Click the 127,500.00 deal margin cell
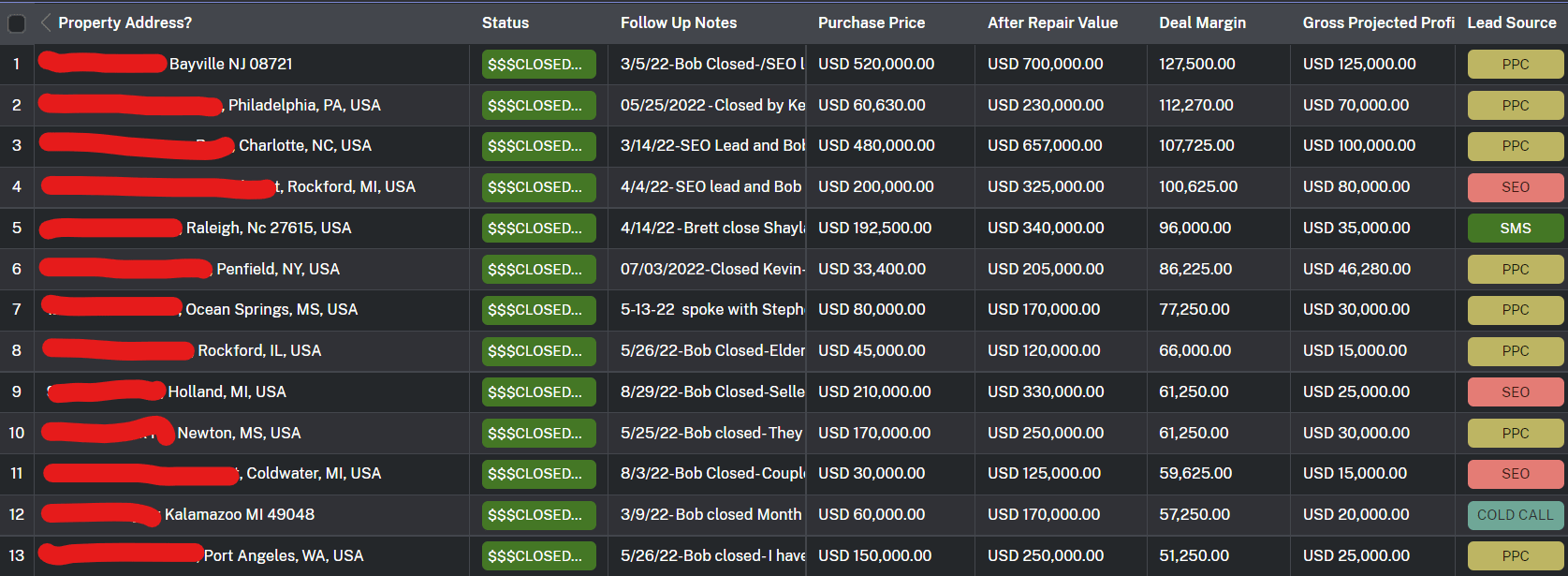 point(1196,64)
